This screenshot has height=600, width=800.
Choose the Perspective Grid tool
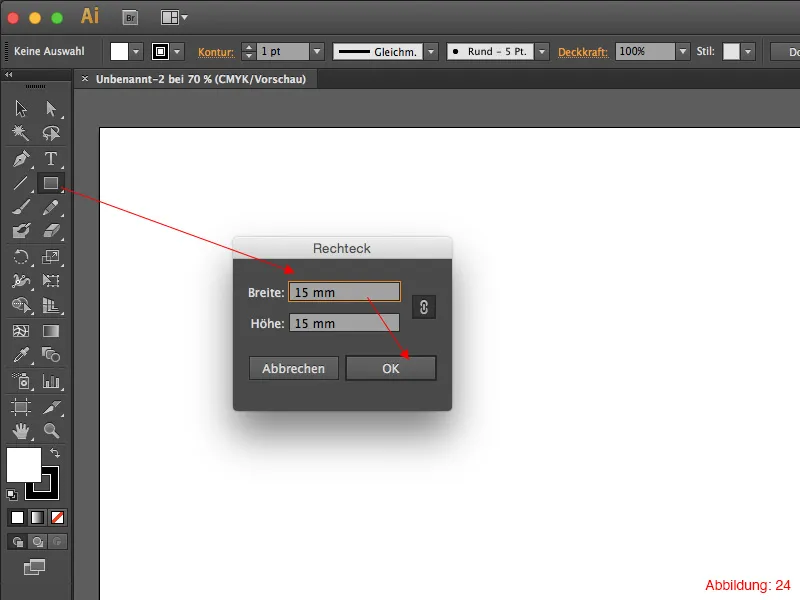click(51, 305)
